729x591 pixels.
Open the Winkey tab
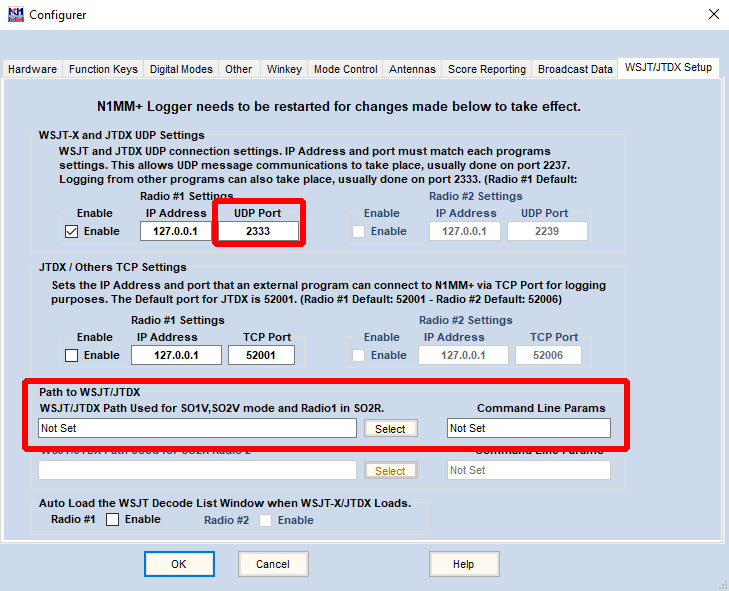click(284, 69)
